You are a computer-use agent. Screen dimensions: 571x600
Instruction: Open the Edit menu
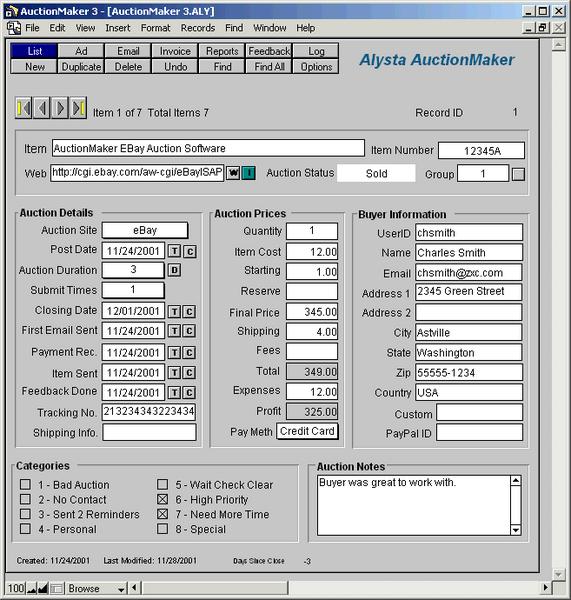pyautogui.click(x=57, y=28)
